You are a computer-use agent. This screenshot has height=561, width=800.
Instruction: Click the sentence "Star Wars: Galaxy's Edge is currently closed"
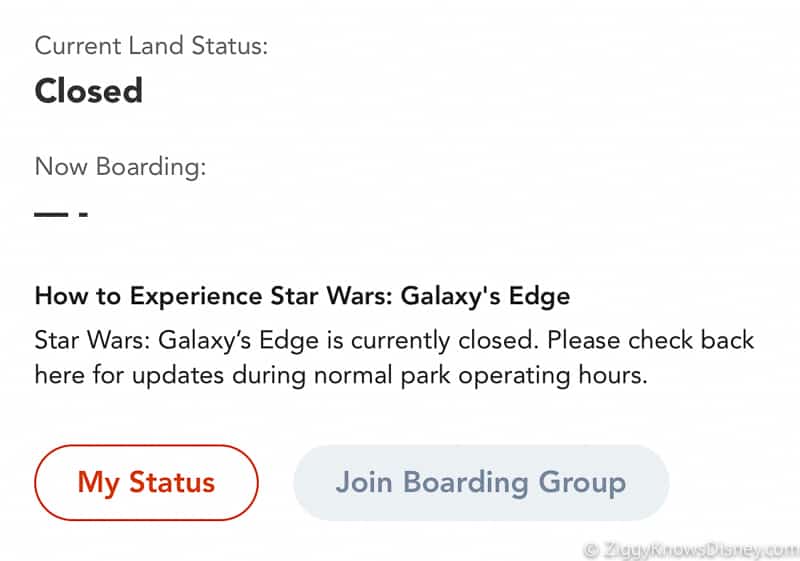tap(286, 341)
